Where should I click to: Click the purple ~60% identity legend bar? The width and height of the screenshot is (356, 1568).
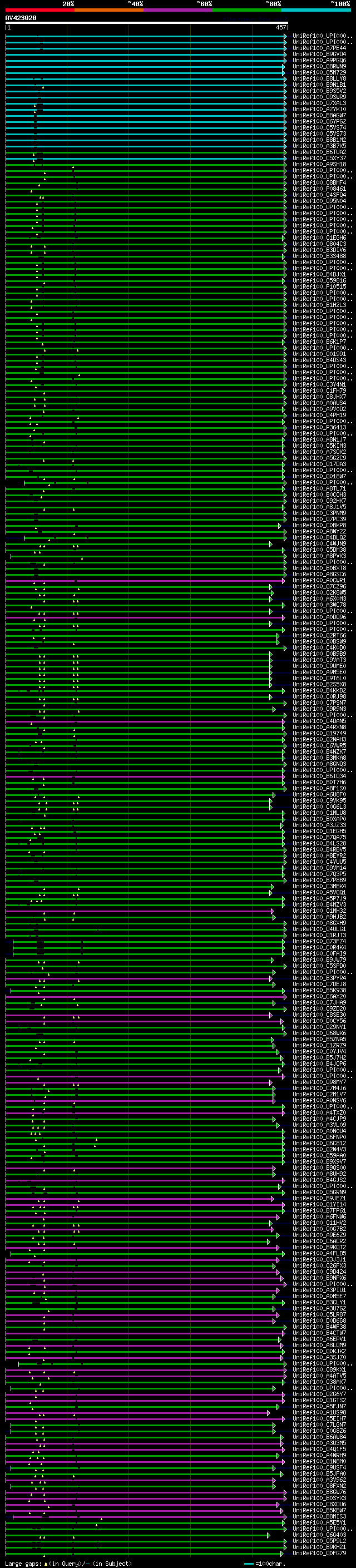[179, 10]
